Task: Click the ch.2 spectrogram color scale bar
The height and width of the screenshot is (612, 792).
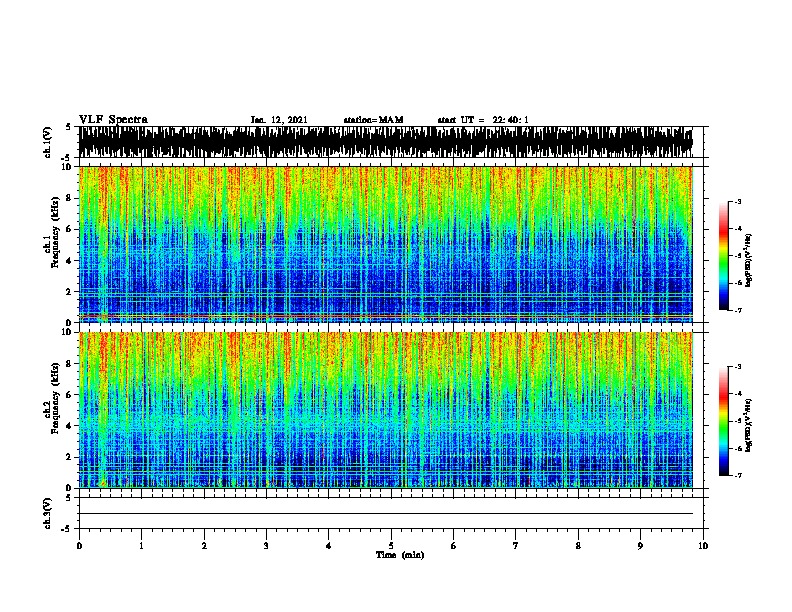Action: coord(723,421)
